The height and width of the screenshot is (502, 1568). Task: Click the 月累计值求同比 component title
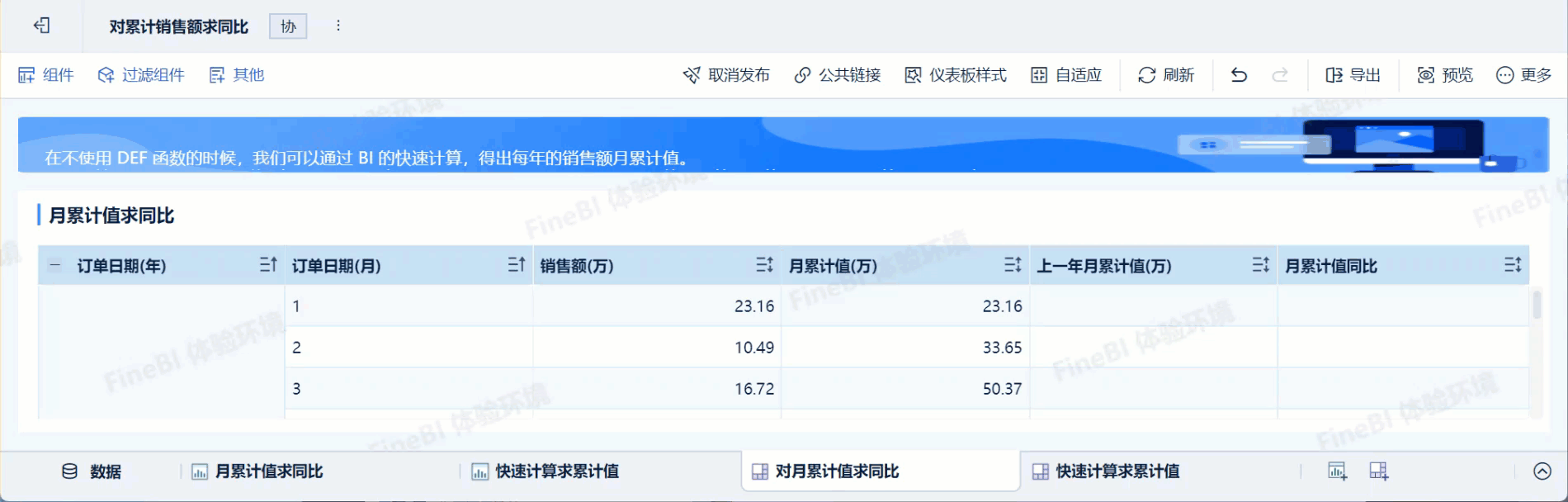click(111, 215)
